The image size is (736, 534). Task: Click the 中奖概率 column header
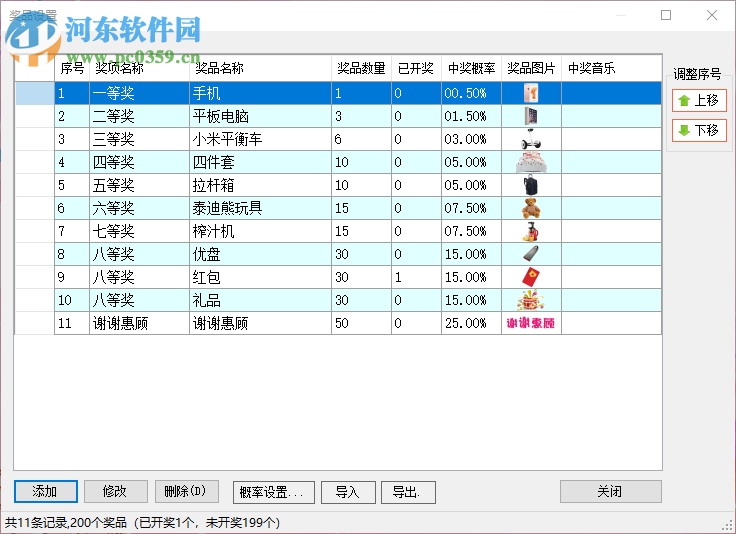[471, 69]
